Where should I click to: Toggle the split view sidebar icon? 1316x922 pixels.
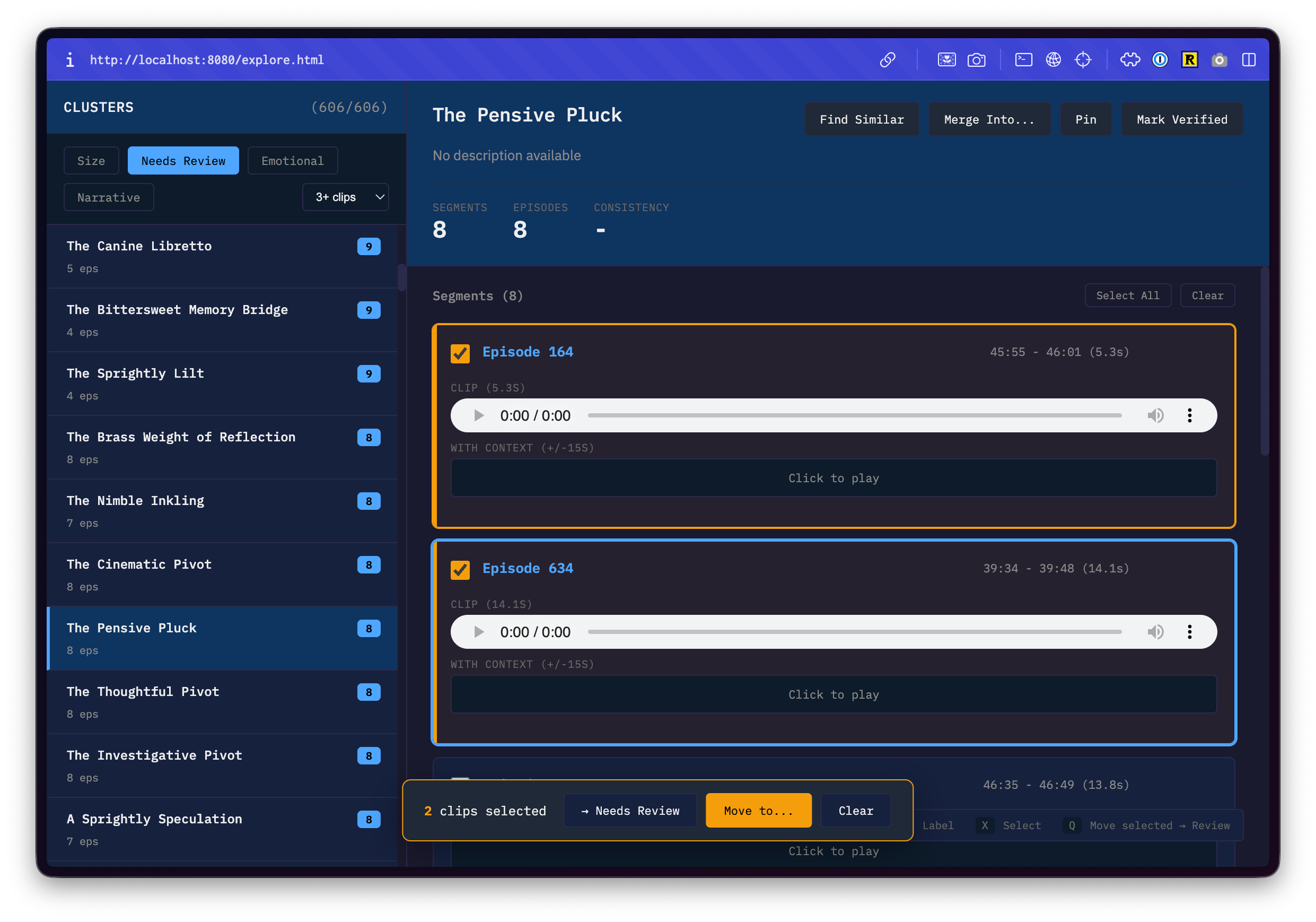[x=1248, y=59]
